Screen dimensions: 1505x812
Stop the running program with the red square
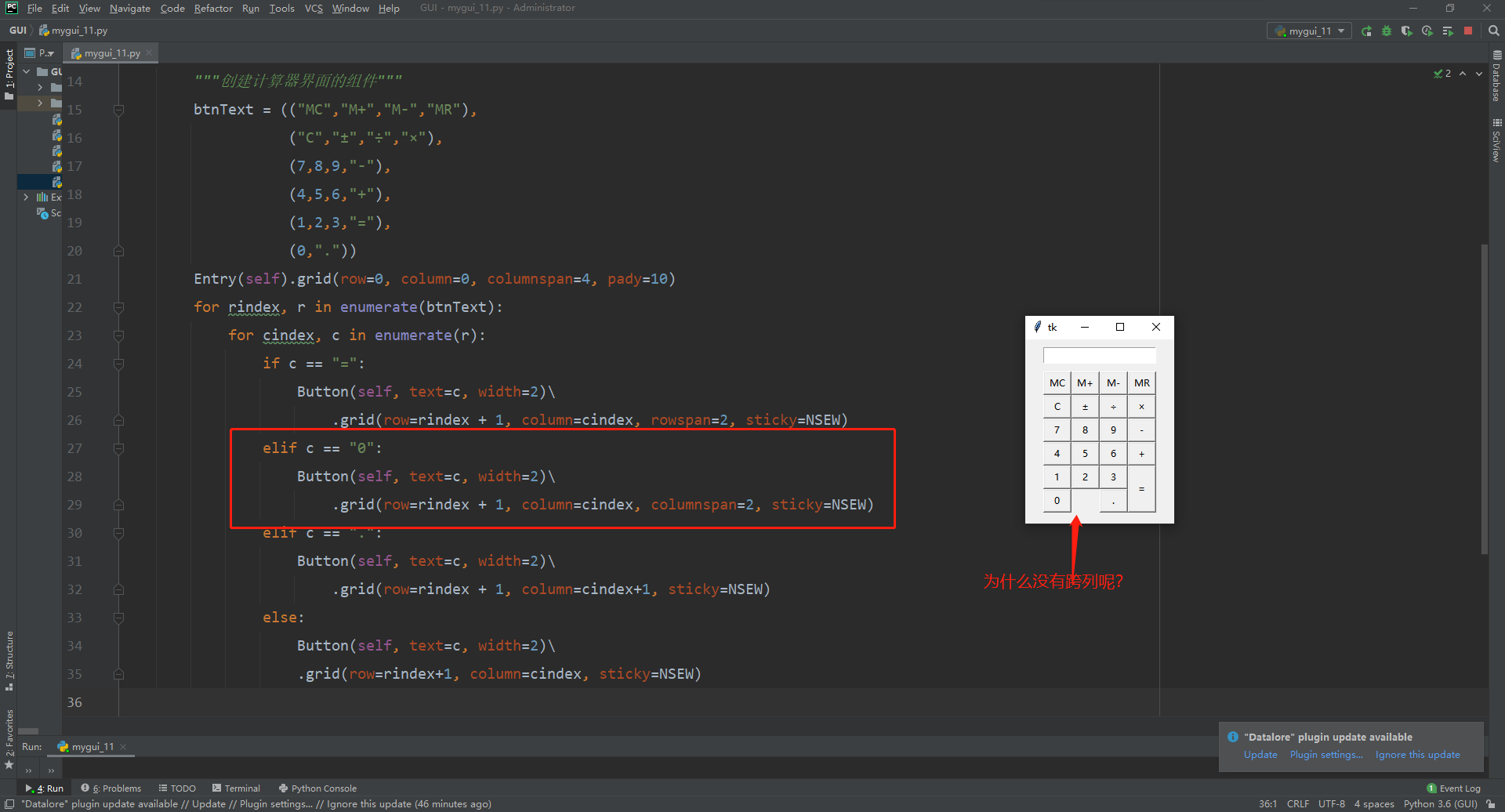click(x=1468, y=31)
